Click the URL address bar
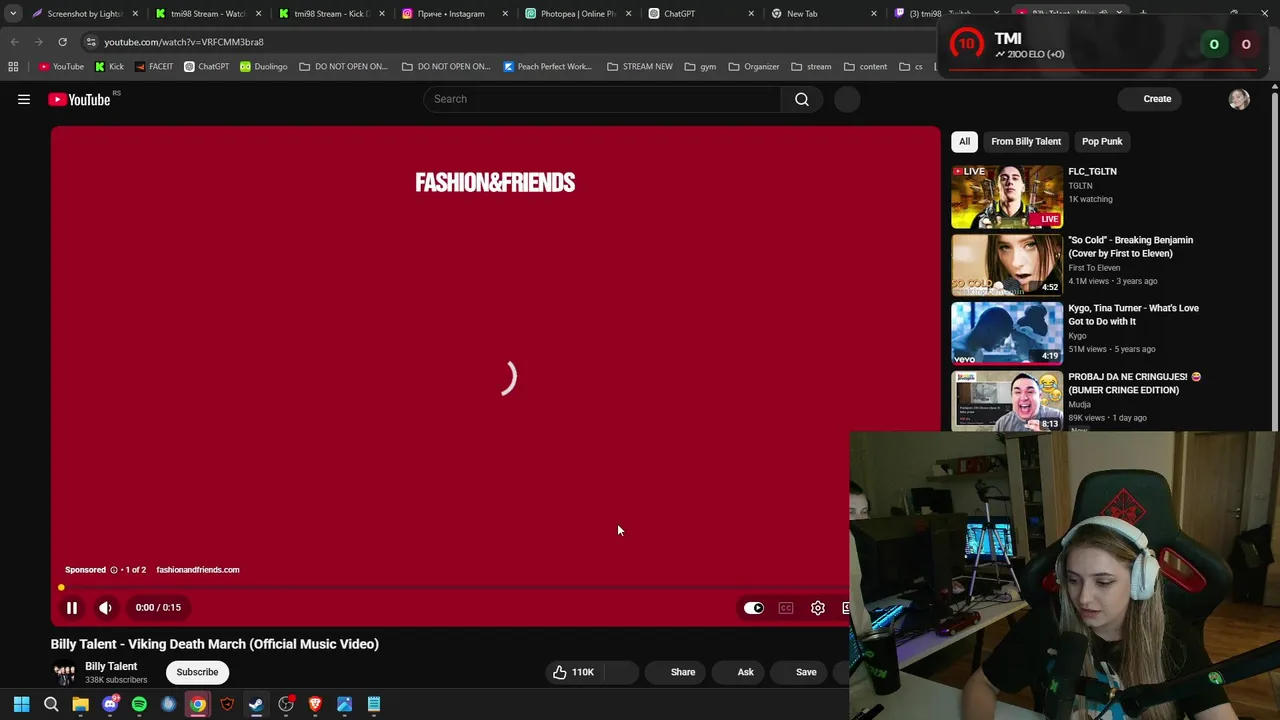Screen dimensions: 1280x720 point(500,42)
